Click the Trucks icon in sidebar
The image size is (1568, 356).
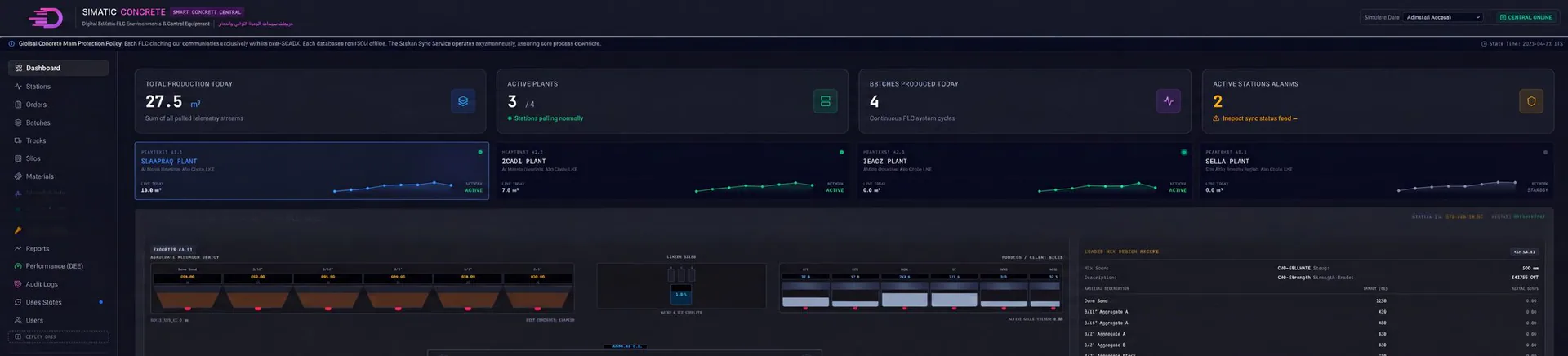coord(18,140)
